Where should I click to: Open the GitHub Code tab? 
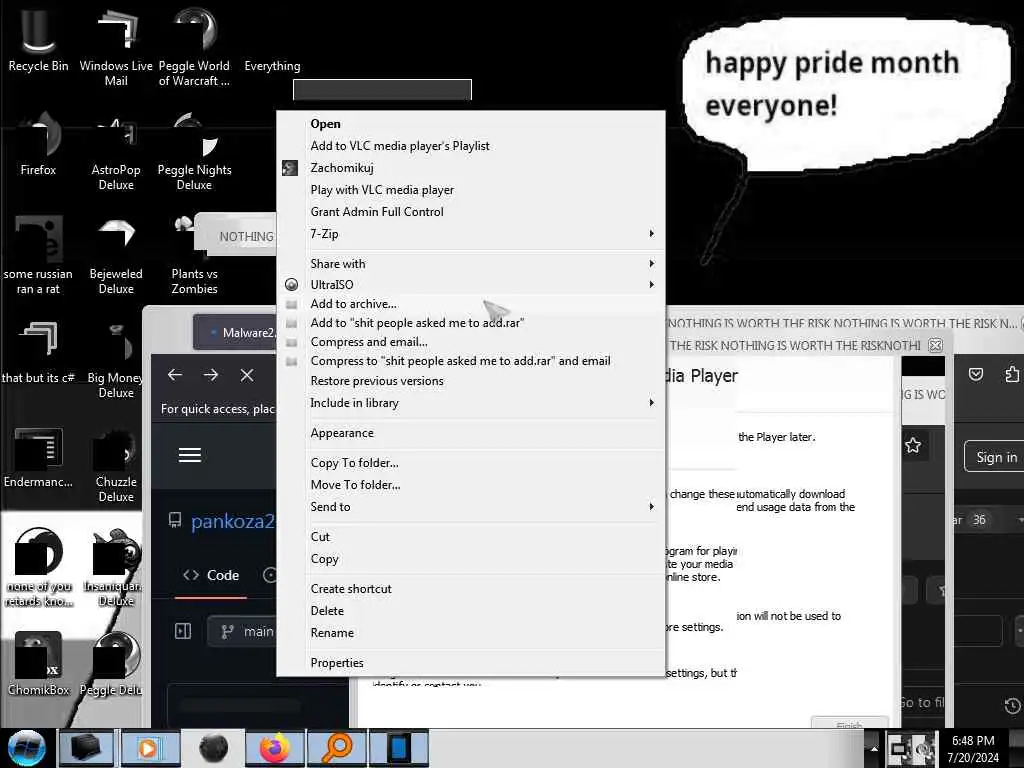pyautogui.click(x=212, y=575)
